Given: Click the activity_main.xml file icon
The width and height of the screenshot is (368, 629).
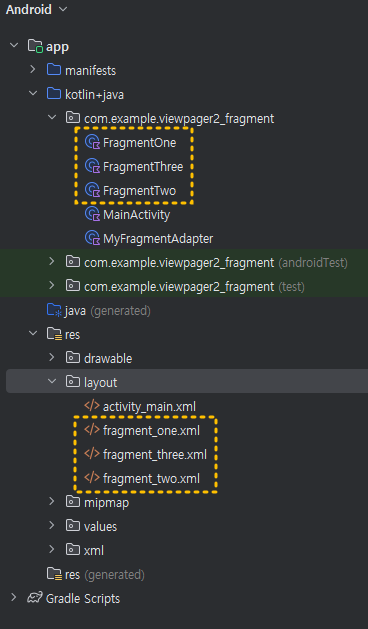Looking at the screenshot, I should pyautogui.click(x=92, y=406).
